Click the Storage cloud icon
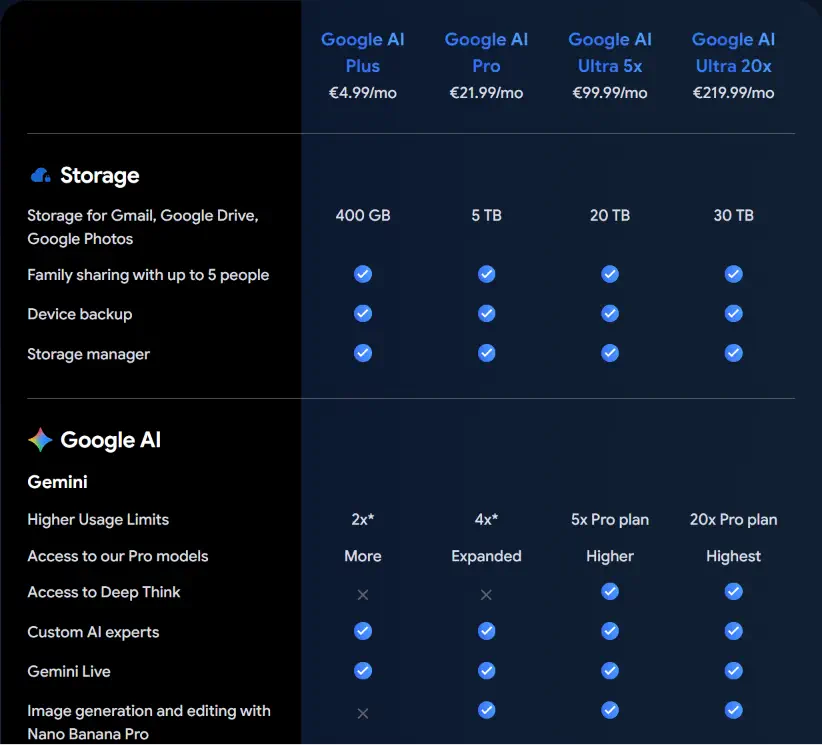The image size is (822, 745). coord(40,176)
